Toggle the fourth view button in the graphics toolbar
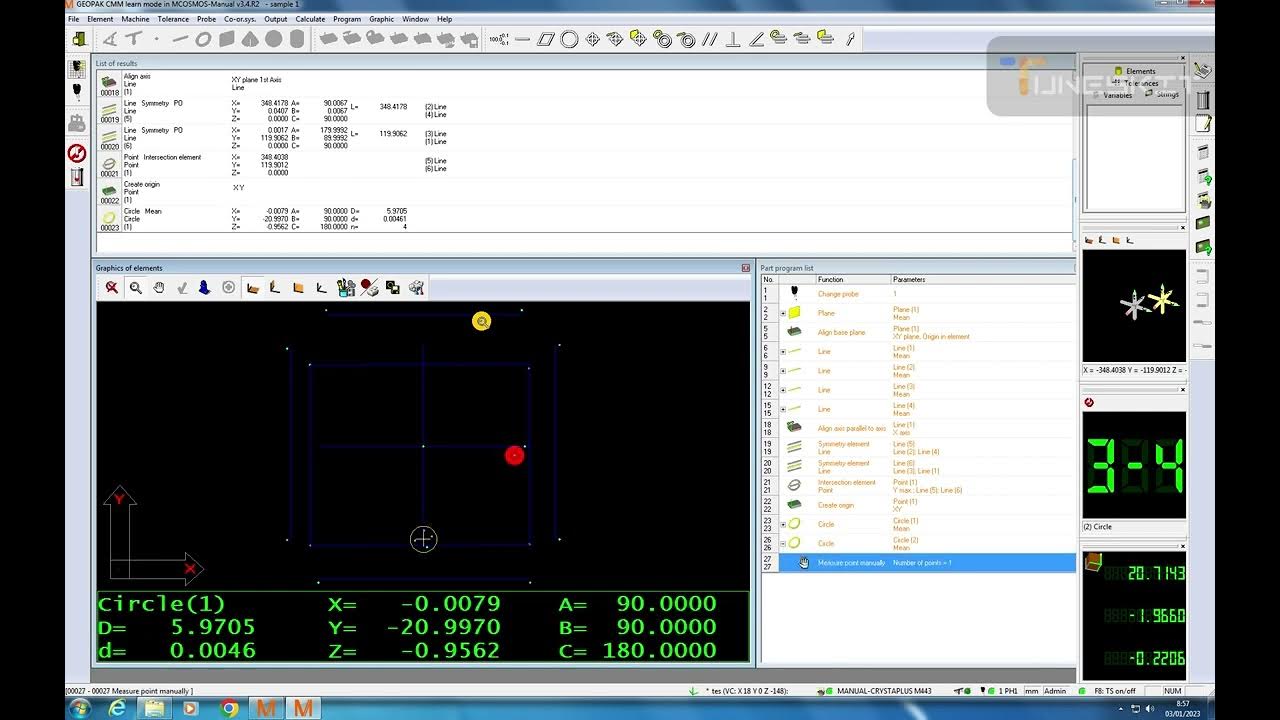The width and height of the screenshot is (1280, 720). (321, 288)
